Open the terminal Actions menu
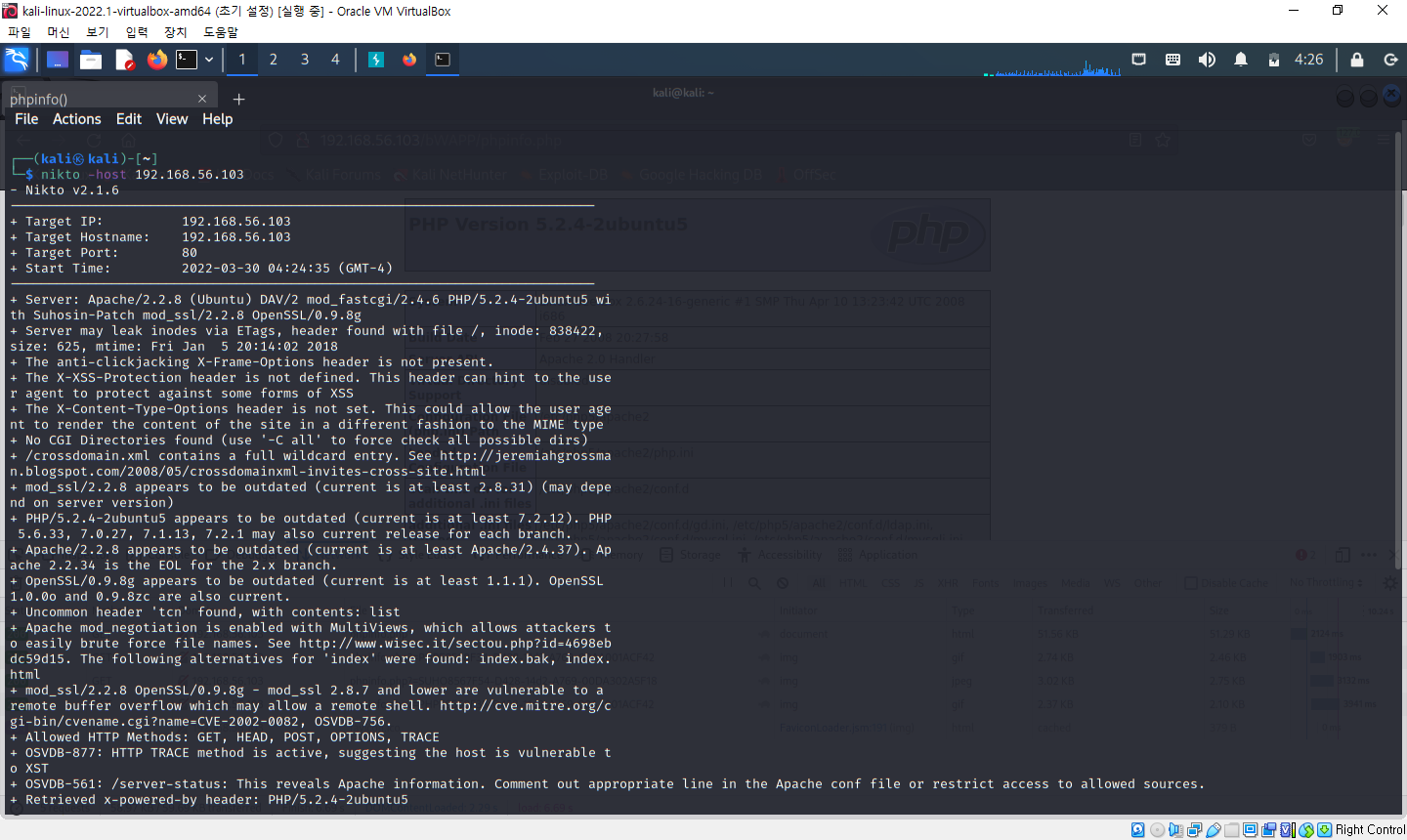The height and width of the screenshot is (840, 1407). coord(77,119)
